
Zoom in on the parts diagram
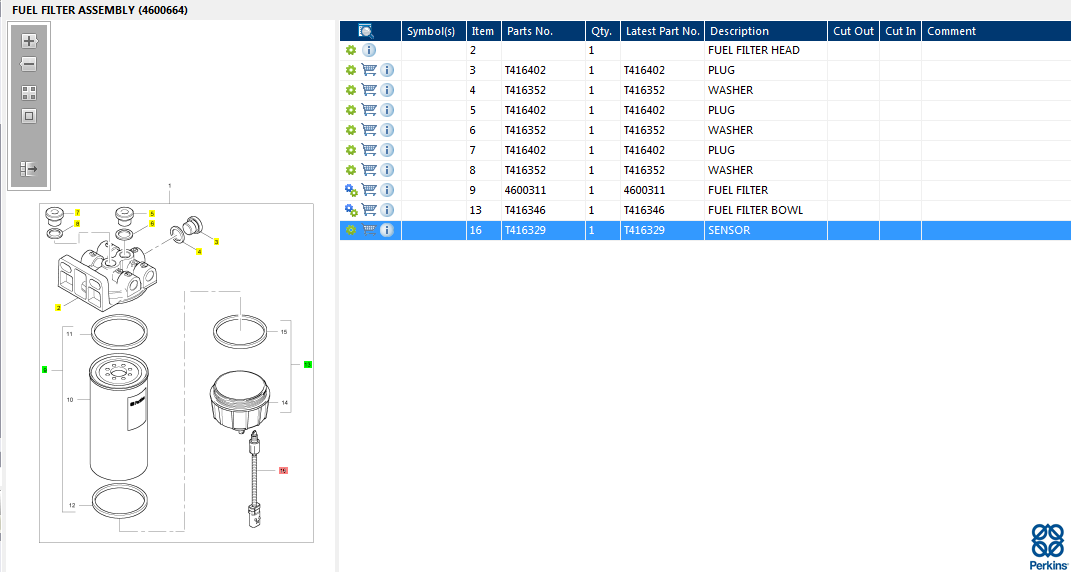29,41
